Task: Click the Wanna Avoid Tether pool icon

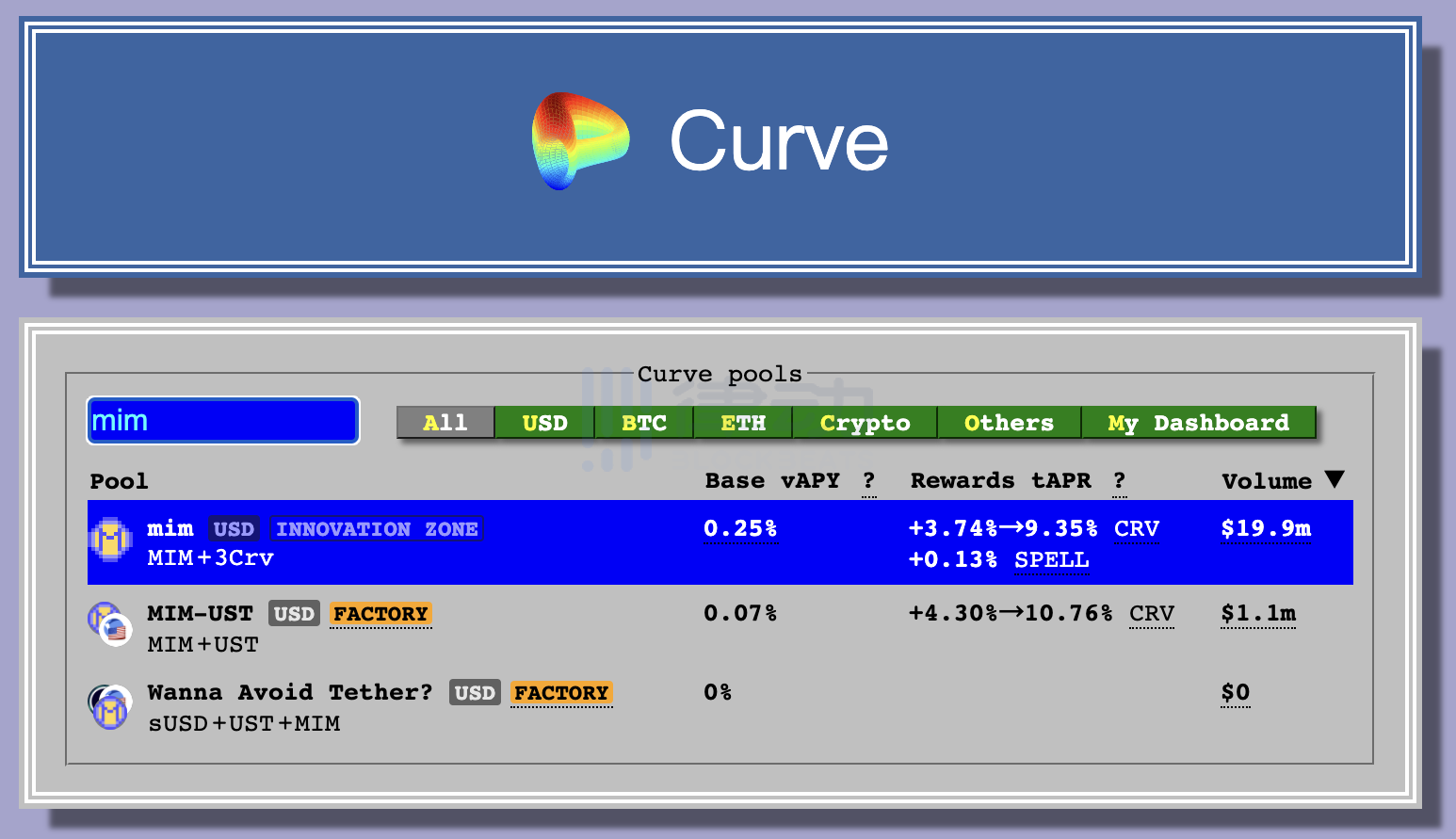Action: click(x=109, y=706)
